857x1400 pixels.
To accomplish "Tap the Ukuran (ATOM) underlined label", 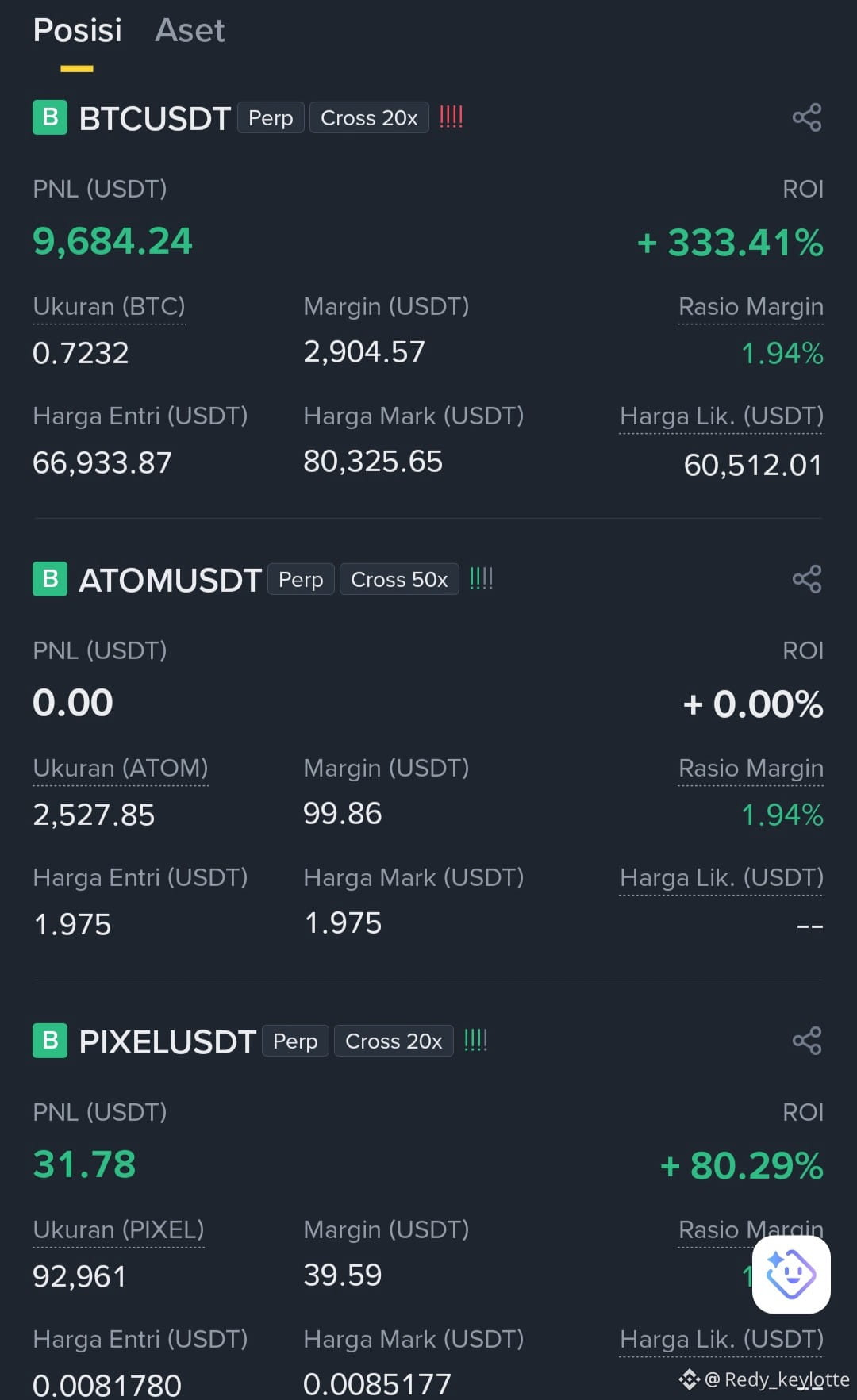I will tap(121, 769).
